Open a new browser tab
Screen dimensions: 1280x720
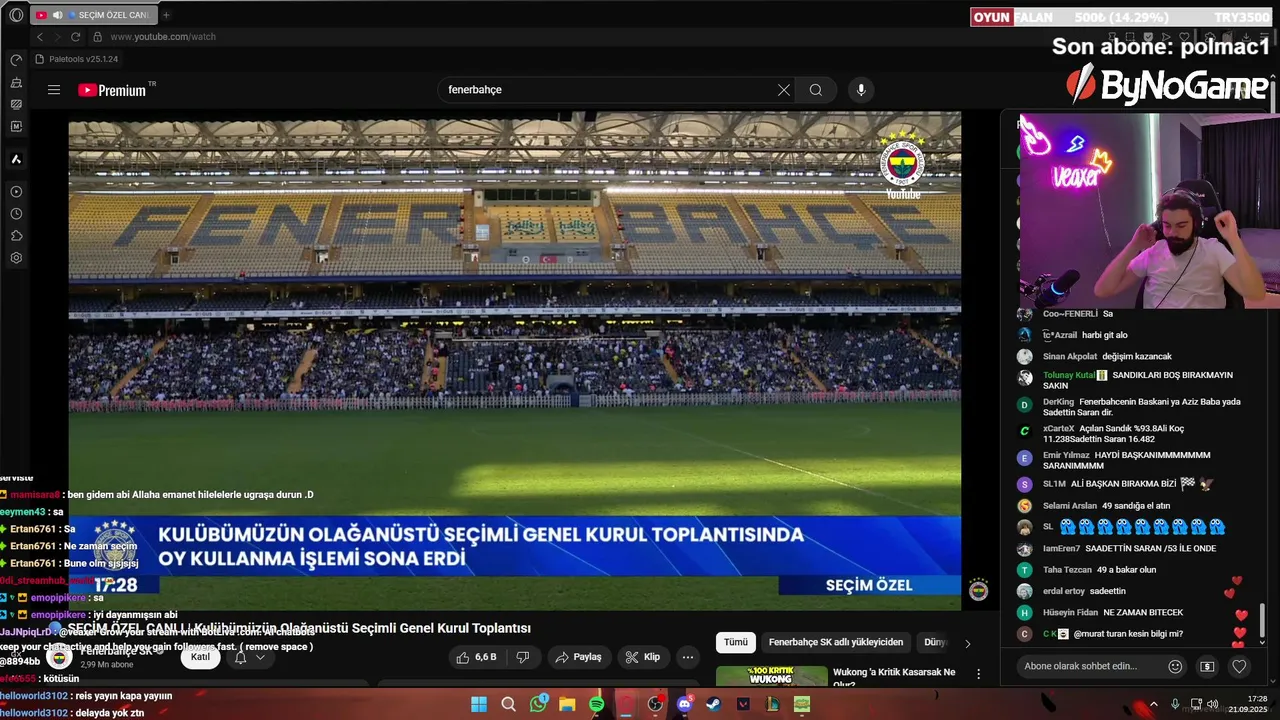(166, 15)
